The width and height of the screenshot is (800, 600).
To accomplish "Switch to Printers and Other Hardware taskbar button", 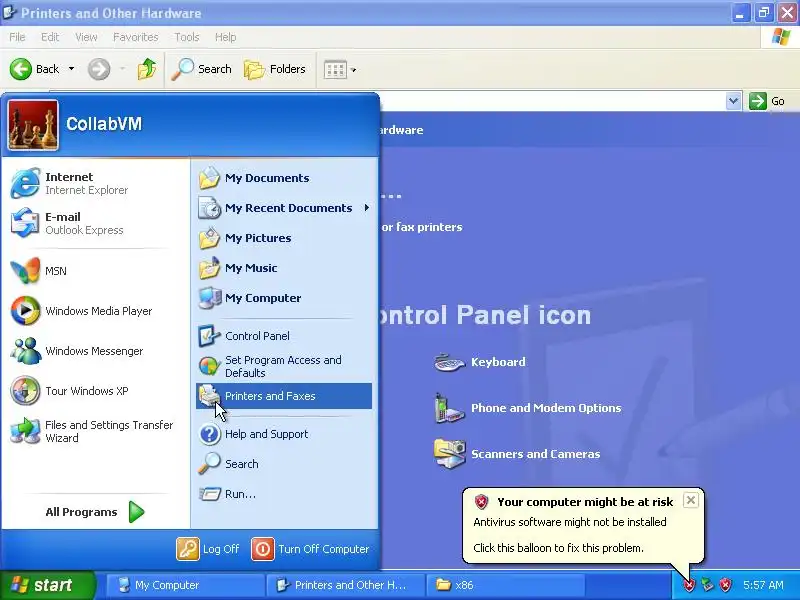I will [345, 585].
